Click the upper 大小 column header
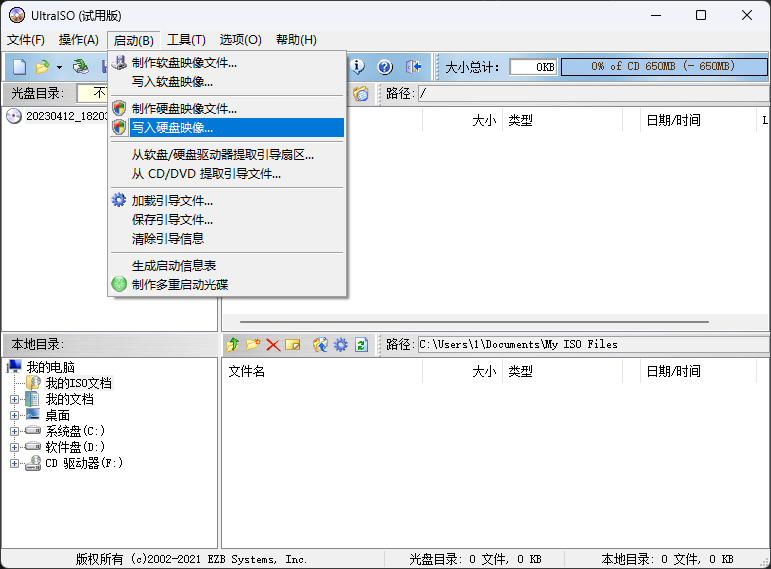 coord(462,120)
